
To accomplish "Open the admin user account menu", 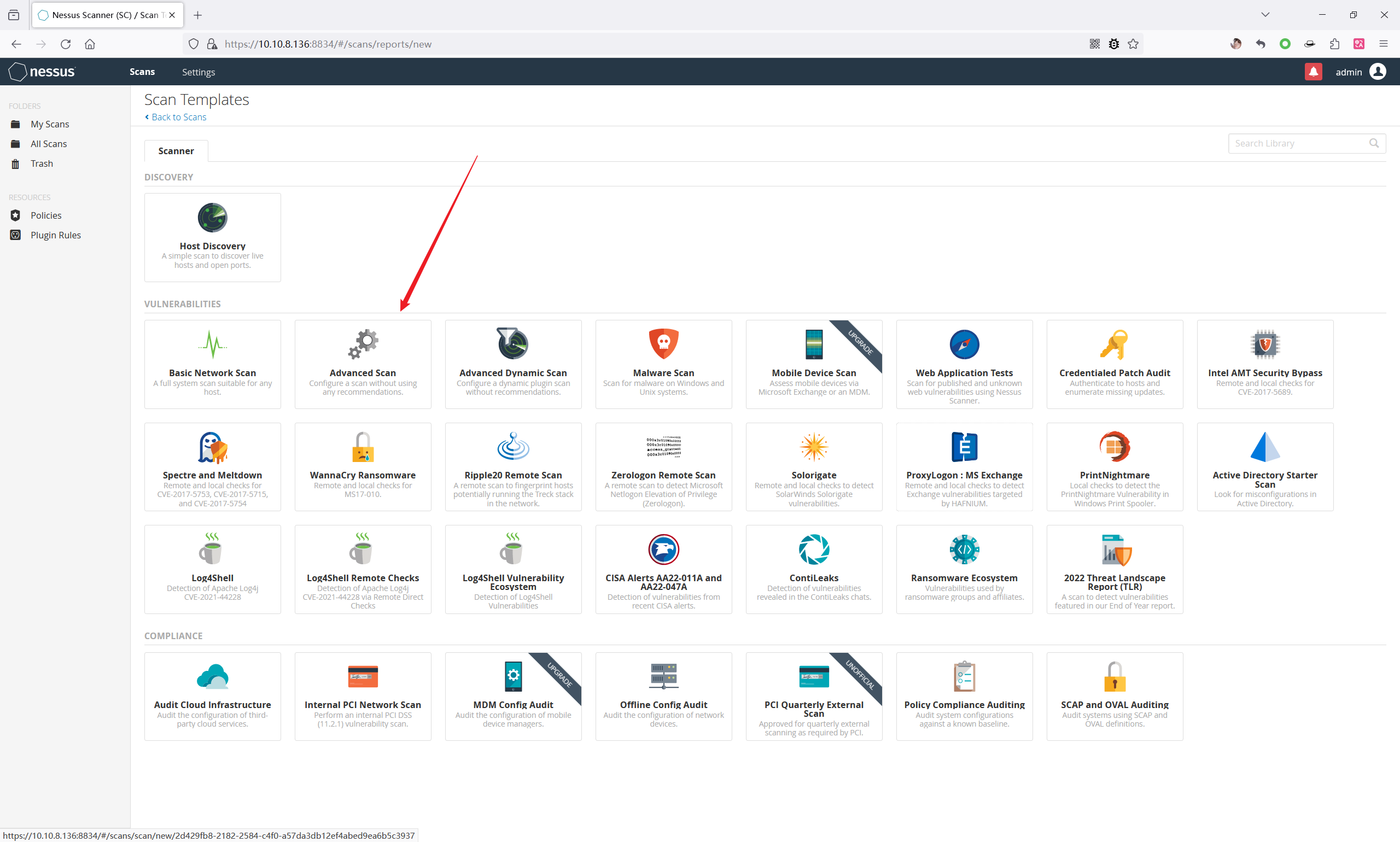I will click(1361, 72).
